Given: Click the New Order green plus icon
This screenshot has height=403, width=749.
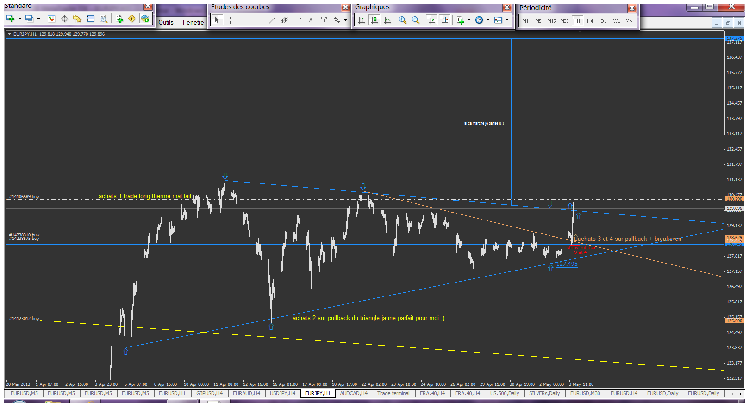Looking at the screenshot, I should coord(119,19).
